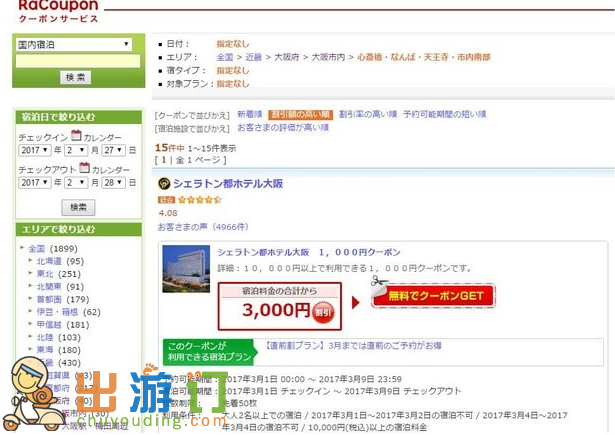Image resolution: width=615 pixels, height=435 pixels.
Task: Sort coupons by 割引額の高い順
Action: [x=300, y=115]
